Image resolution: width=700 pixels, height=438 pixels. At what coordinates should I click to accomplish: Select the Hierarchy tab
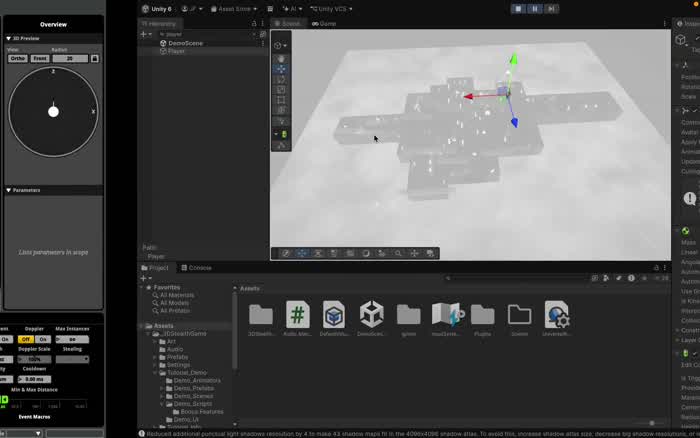159,23
